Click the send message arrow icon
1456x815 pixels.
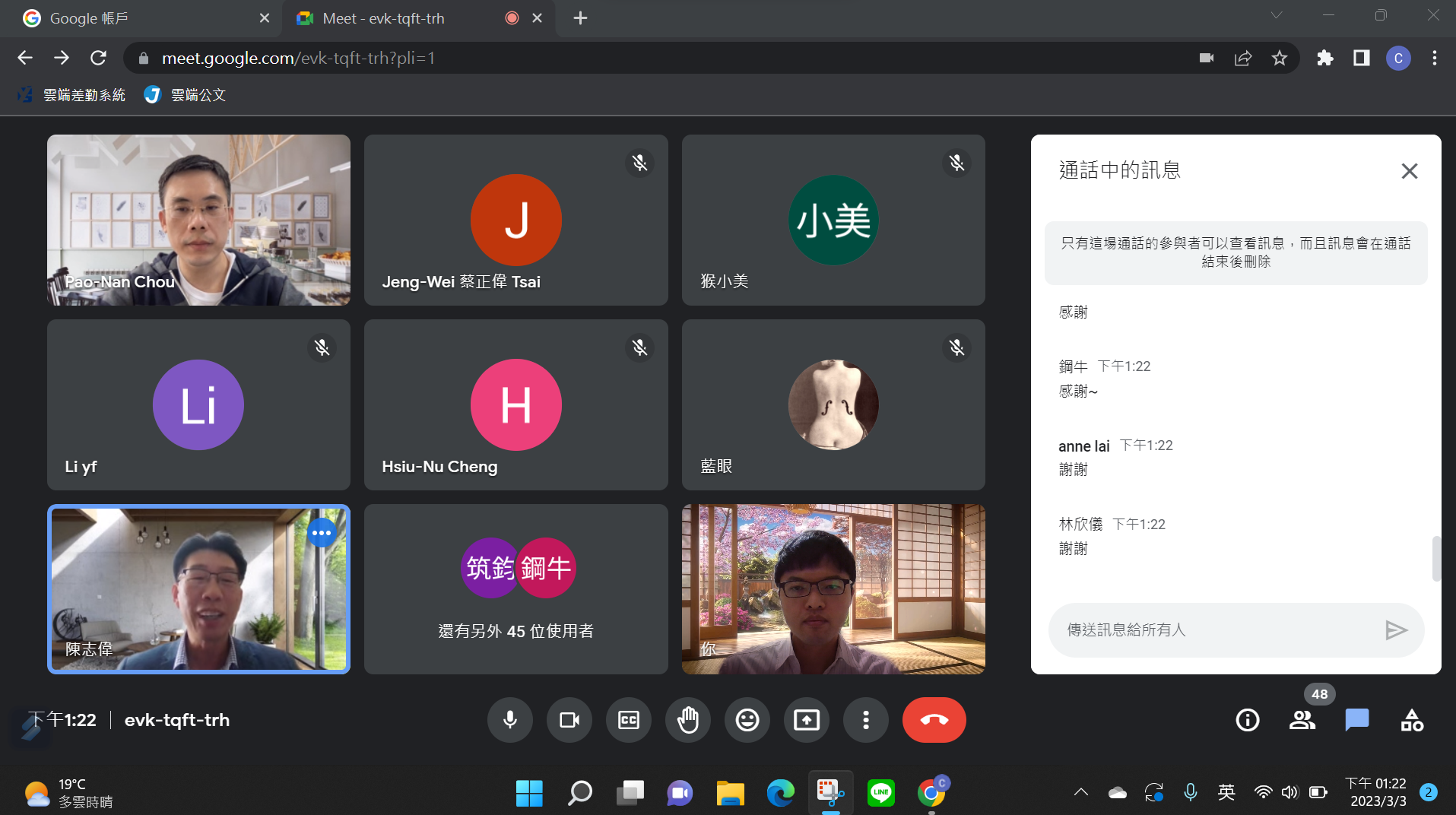click(x=1396, y=630)
